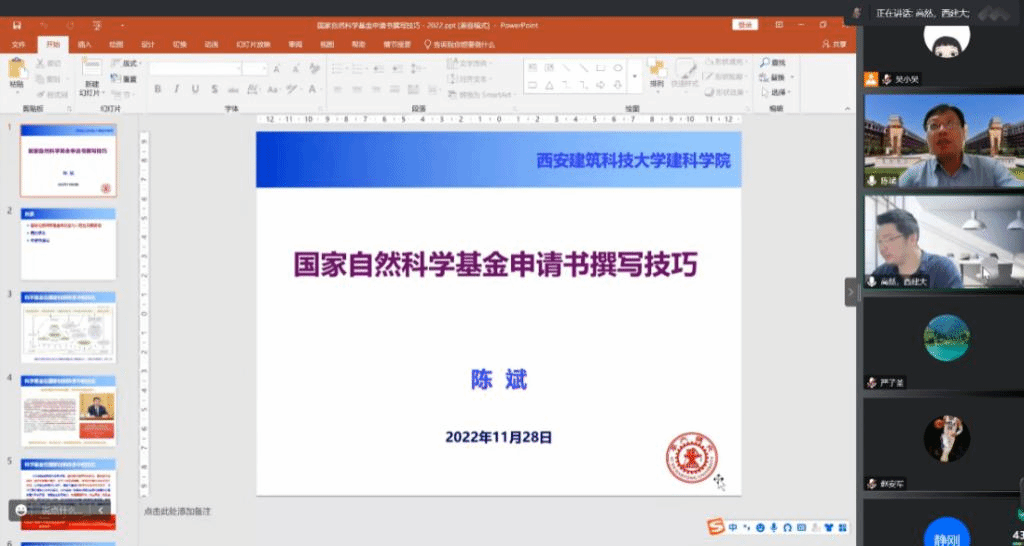Click the Sogou input method S icon
The height and width of the screenshot is (546, 1024).
point(715,526)
